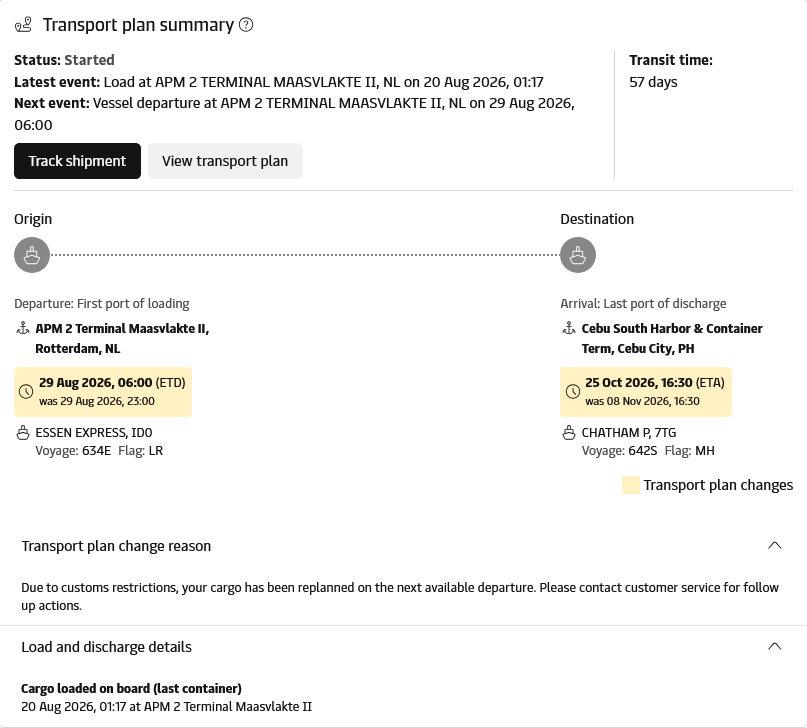Collapse the Load and discharge details chevron

click(775, 646)
